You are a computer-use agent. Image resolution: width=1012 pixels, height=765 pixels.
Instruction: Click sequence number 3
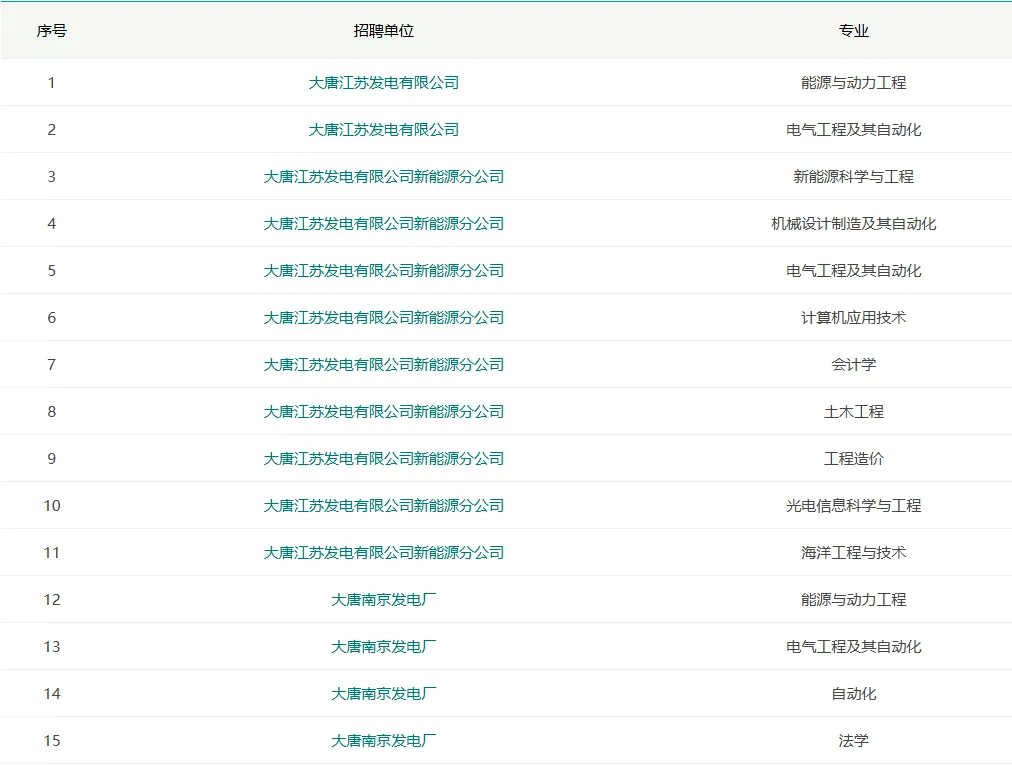point(52,177)
